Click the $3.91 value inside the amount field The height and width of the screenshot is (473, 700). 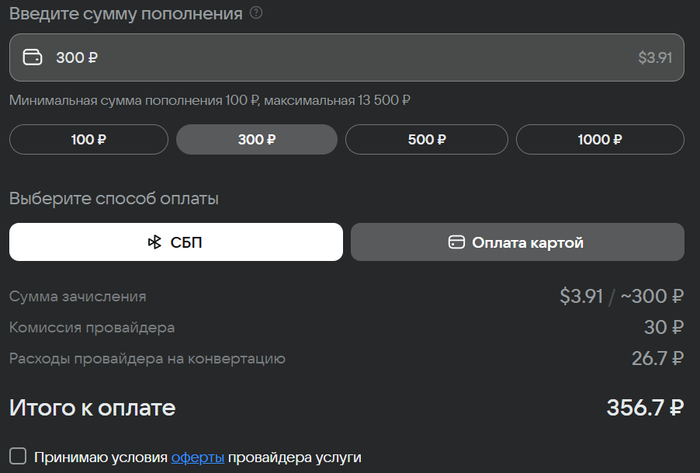click(655, 58)
